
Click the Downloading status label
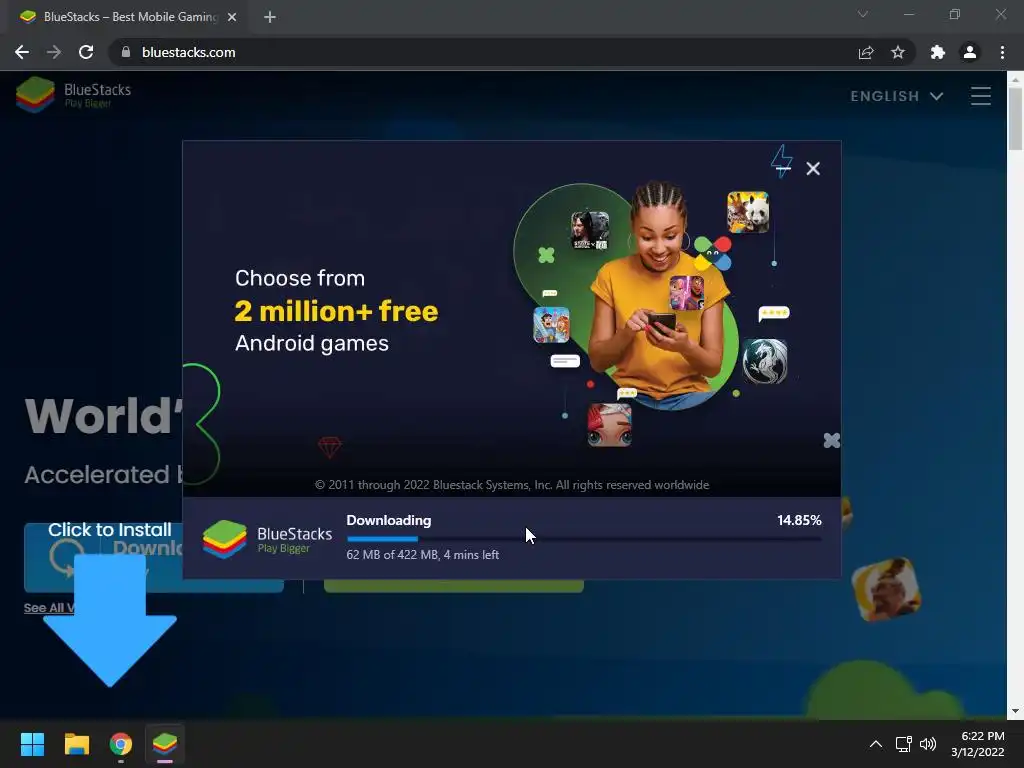(x=389, y=520)
